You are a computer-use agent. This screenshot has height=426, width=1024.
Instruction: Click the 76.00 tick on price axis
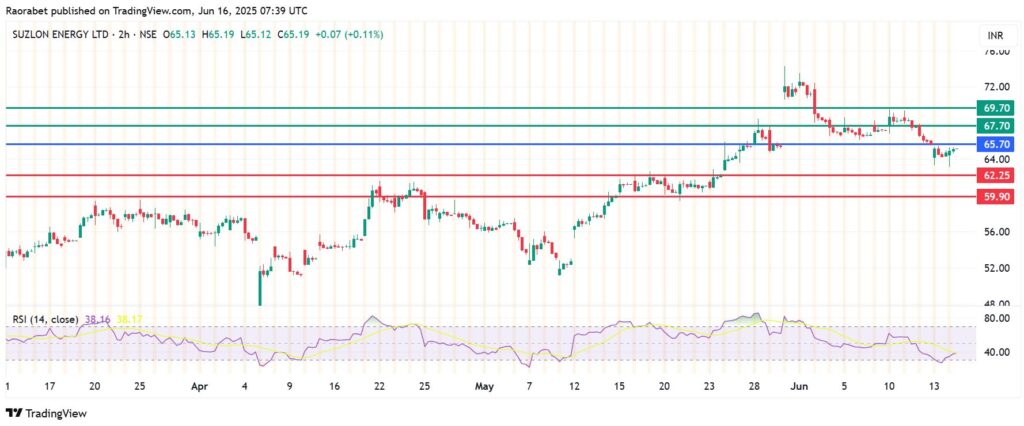994,52
